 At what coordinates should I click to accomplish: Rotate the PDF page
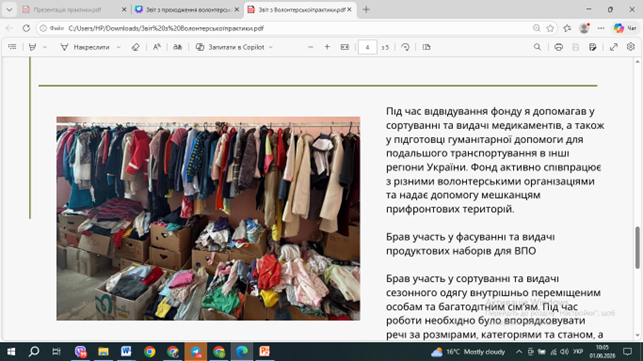[405, 47]
